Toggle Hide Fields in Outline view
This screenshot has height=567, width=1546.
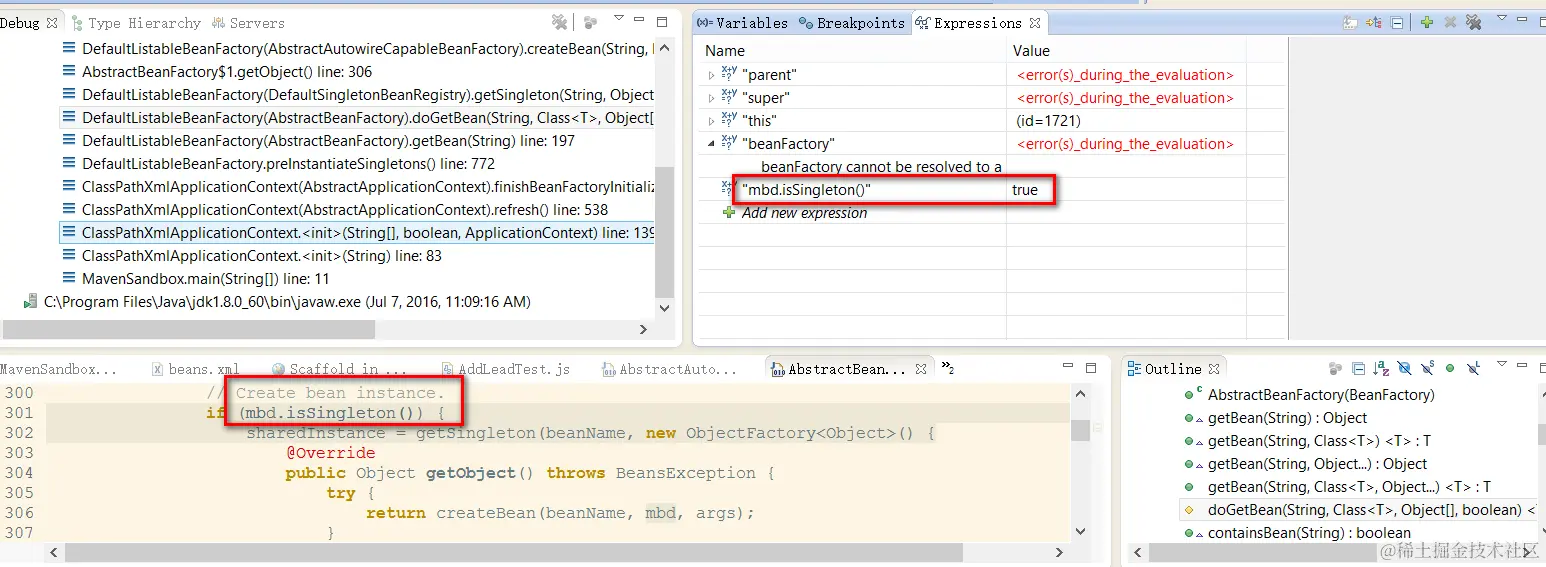1404,369
